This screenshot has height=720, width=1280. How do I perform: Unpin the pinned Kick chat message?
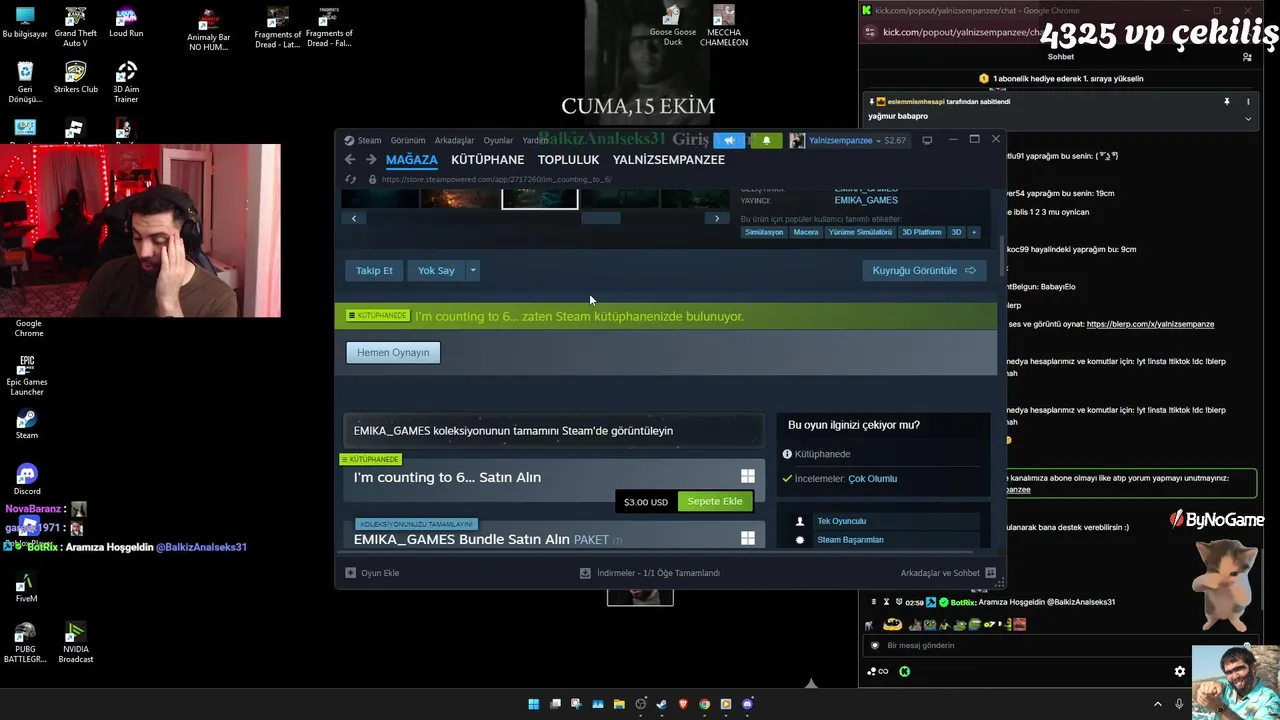(x=1227, y=102)
